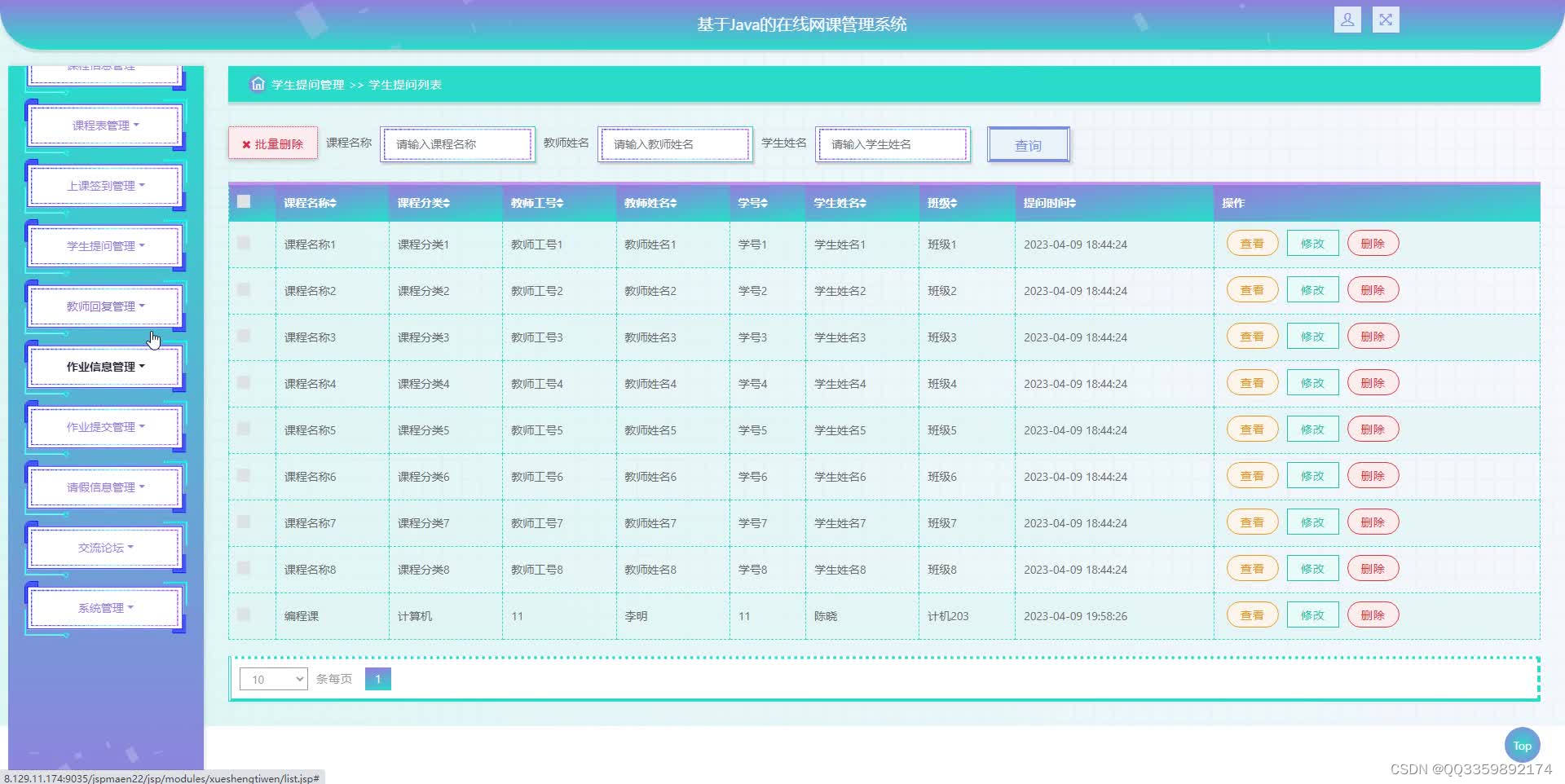The image size is (1565, 784).
Task: Click the 批量删除 batch delete button
Action: click(x=272, y=143)
